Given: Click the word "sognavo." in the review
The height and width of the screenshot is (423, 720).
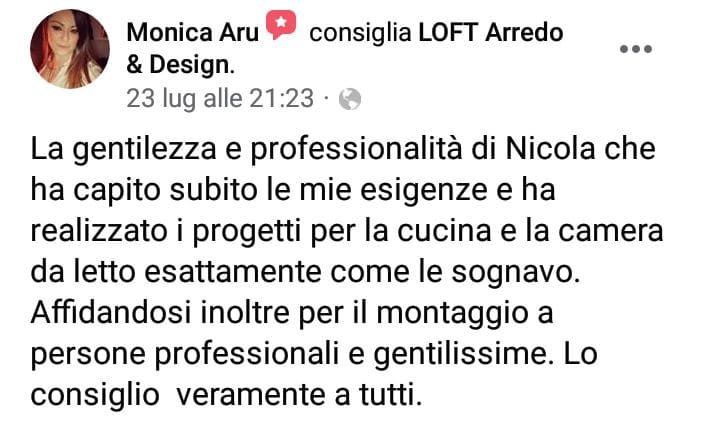Looking at the screenshot, I should point(516,273).
